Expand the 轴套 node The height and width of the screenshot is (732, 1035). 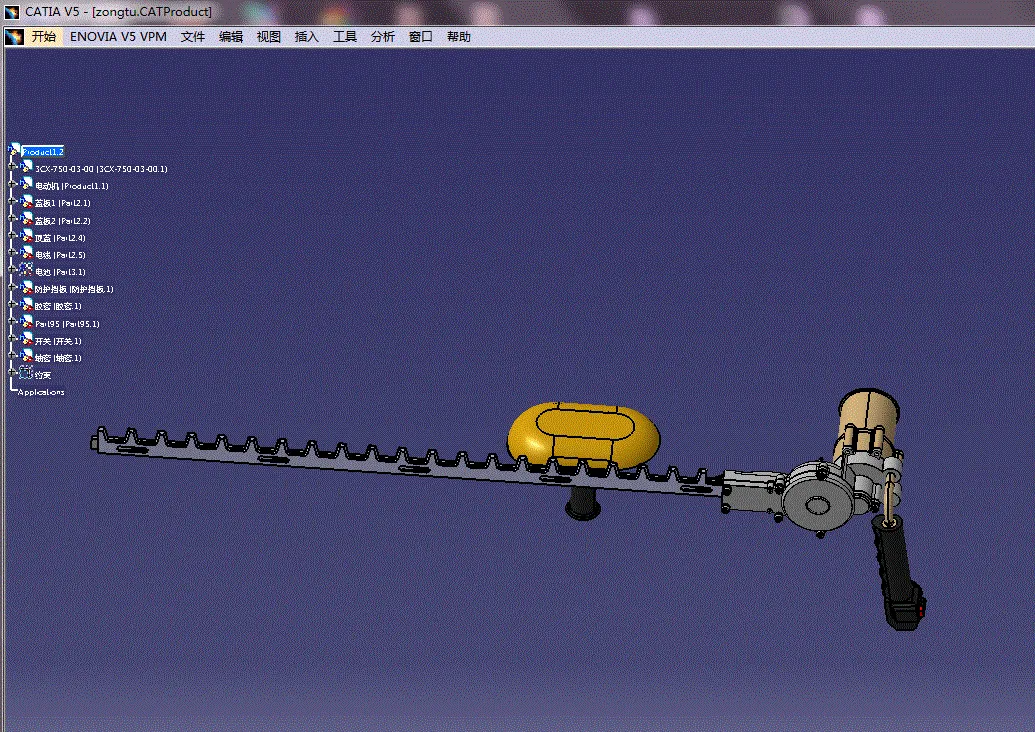pyautogui.click(x=12, y=356)
